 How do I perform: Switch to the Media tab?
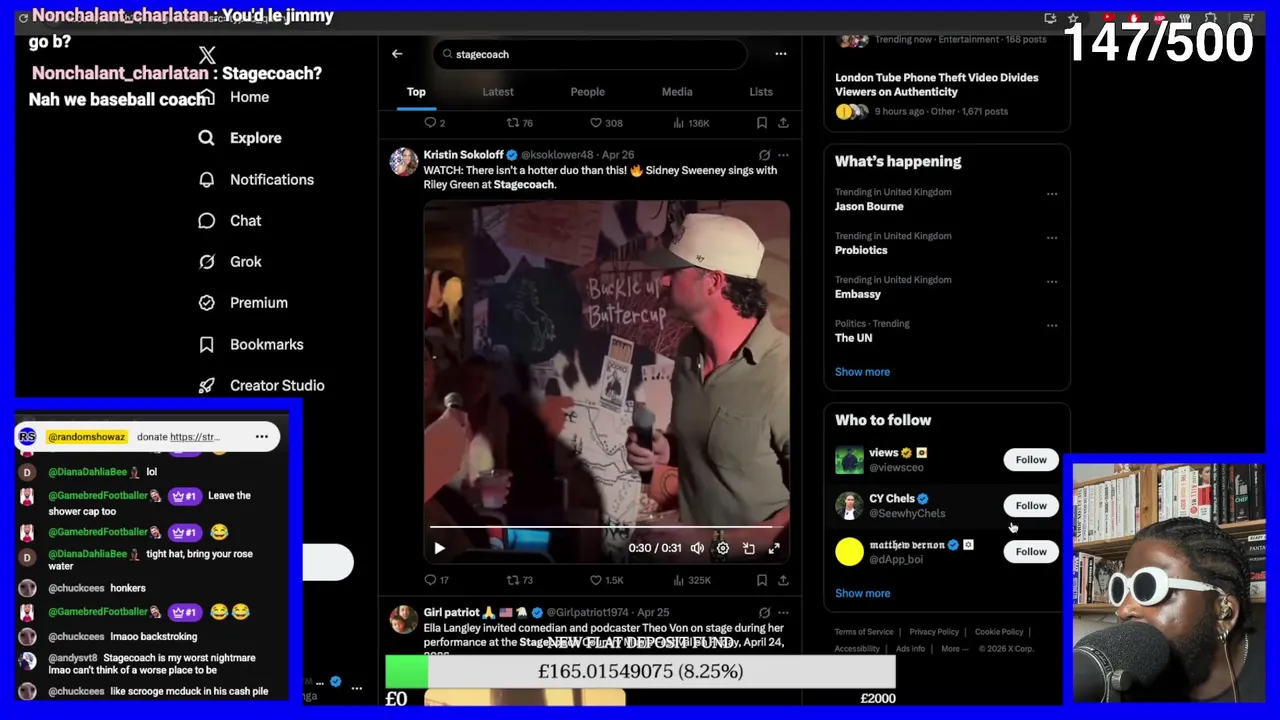[x=677, y=92]
